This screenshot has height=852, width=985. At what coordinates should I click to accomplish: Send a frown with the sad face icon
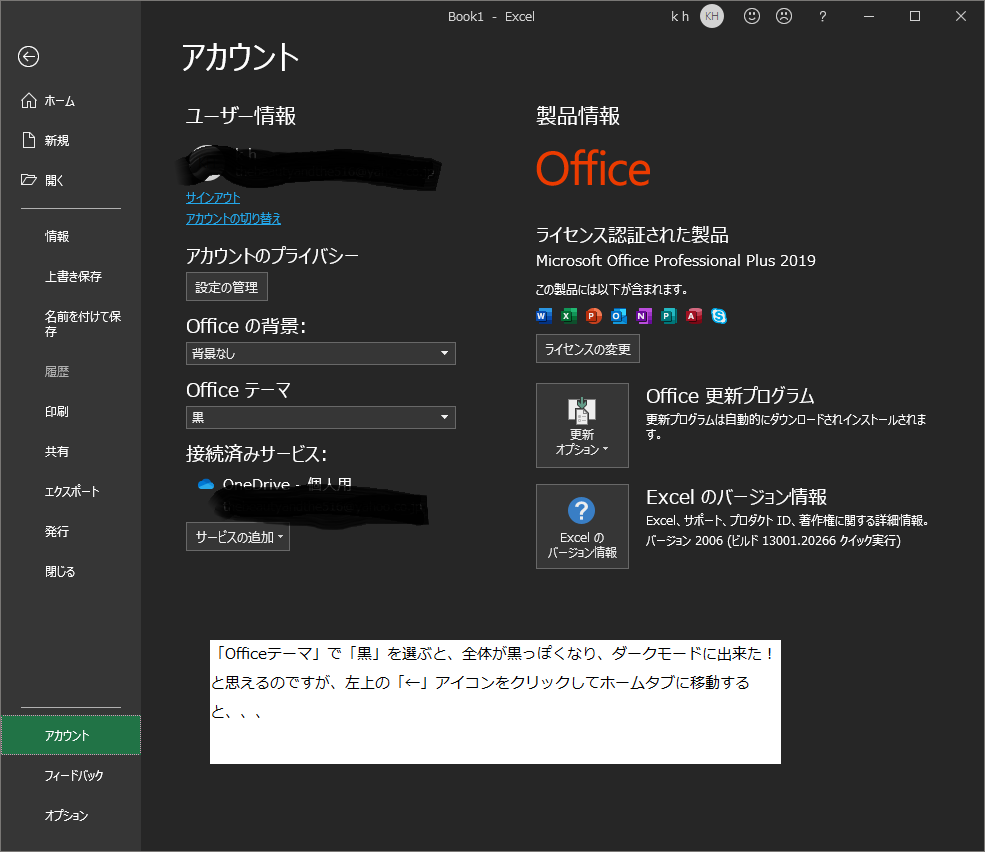(x=784, y=16)
